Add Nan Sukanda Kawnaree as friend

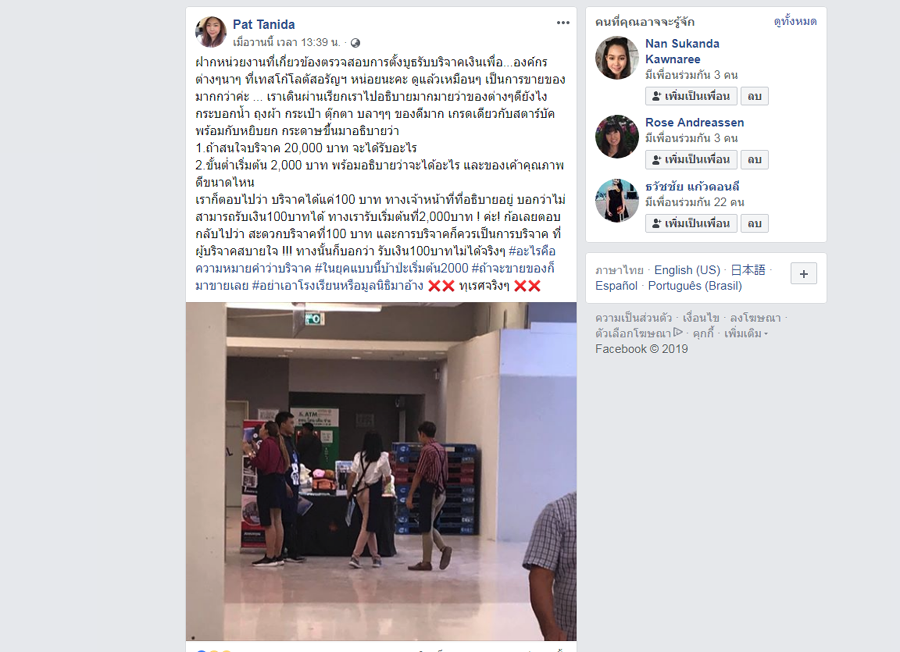coord(691,96)
